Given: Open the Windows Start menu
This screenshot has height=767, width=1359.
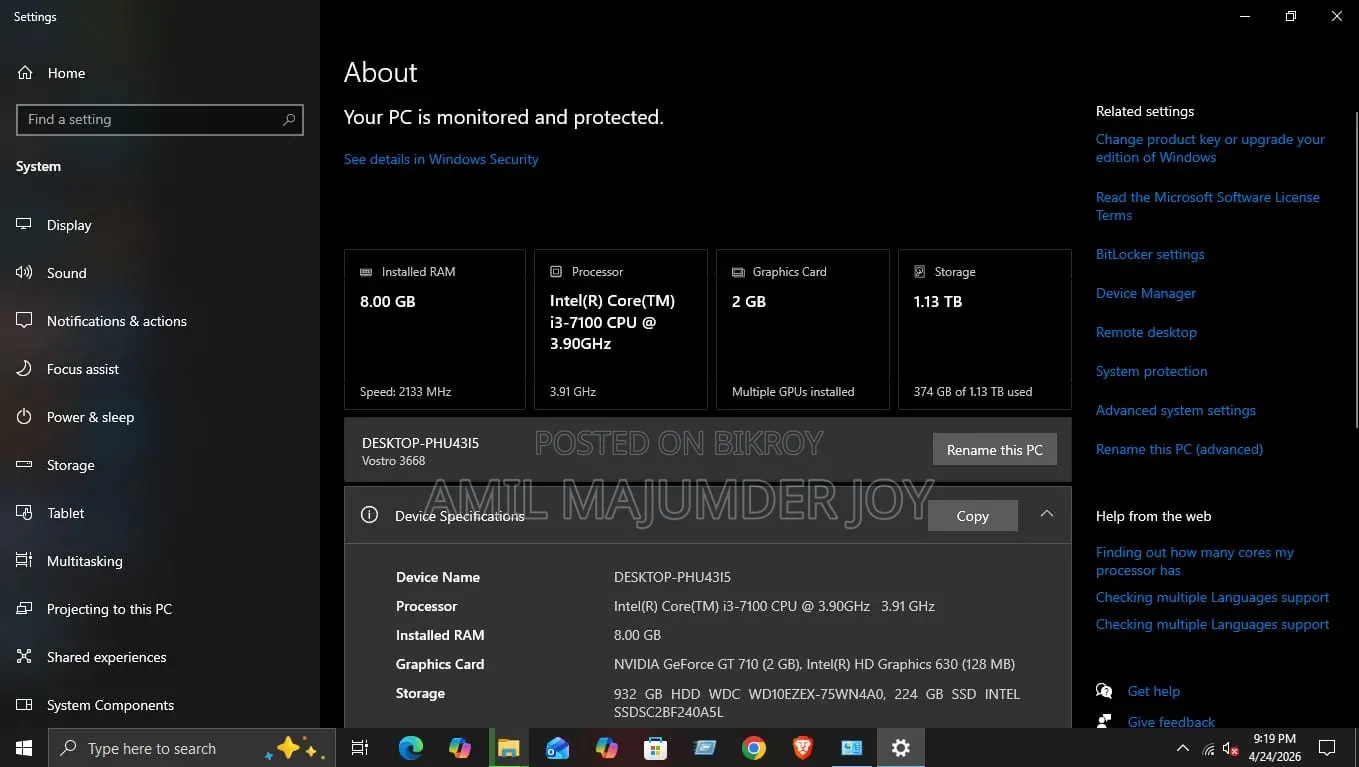Looking at the screenshot, I should pos(24,748).
